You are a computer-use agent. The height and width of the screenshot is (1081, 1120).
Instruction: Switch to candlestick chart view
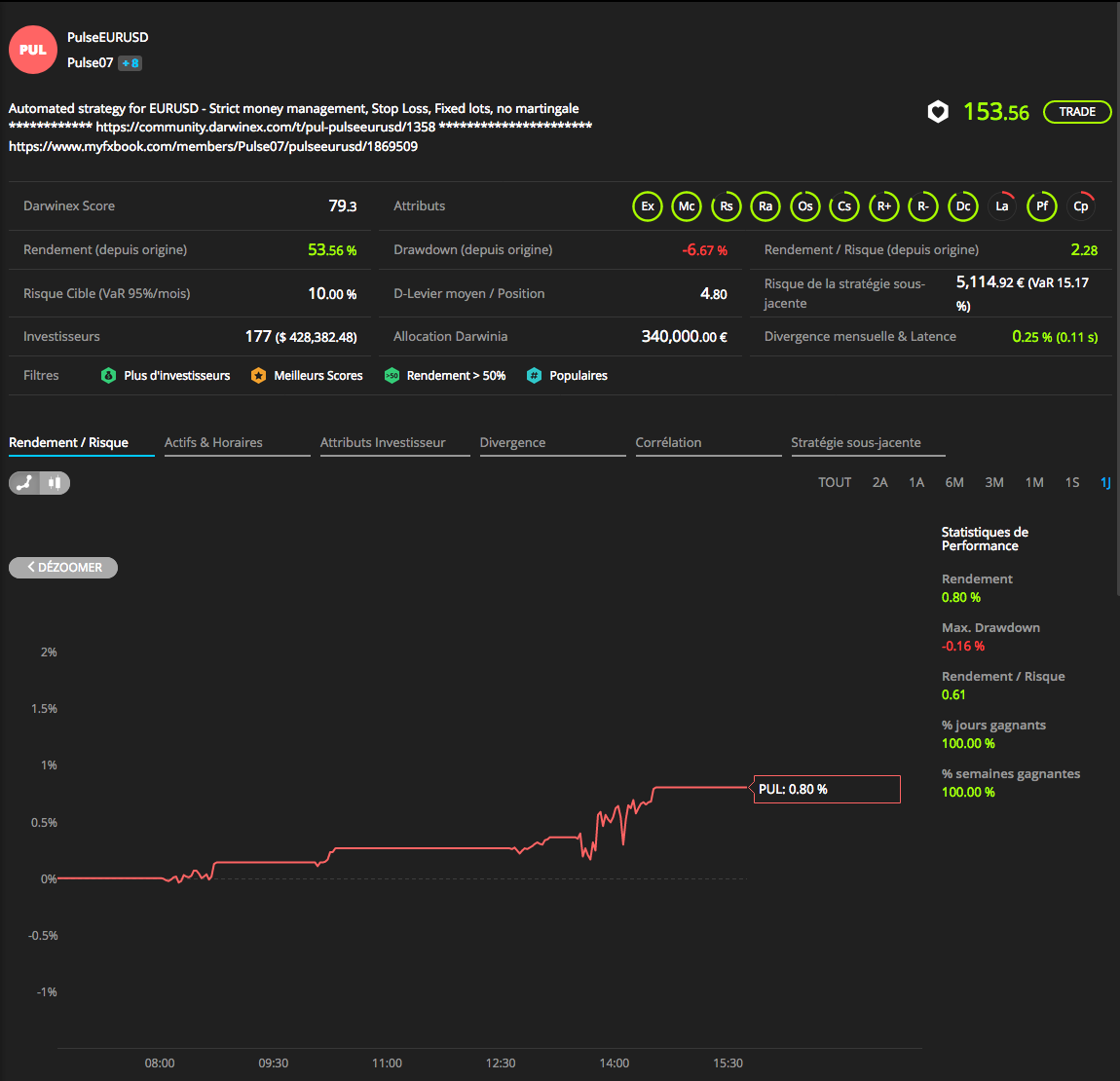(x=55, y=483)
